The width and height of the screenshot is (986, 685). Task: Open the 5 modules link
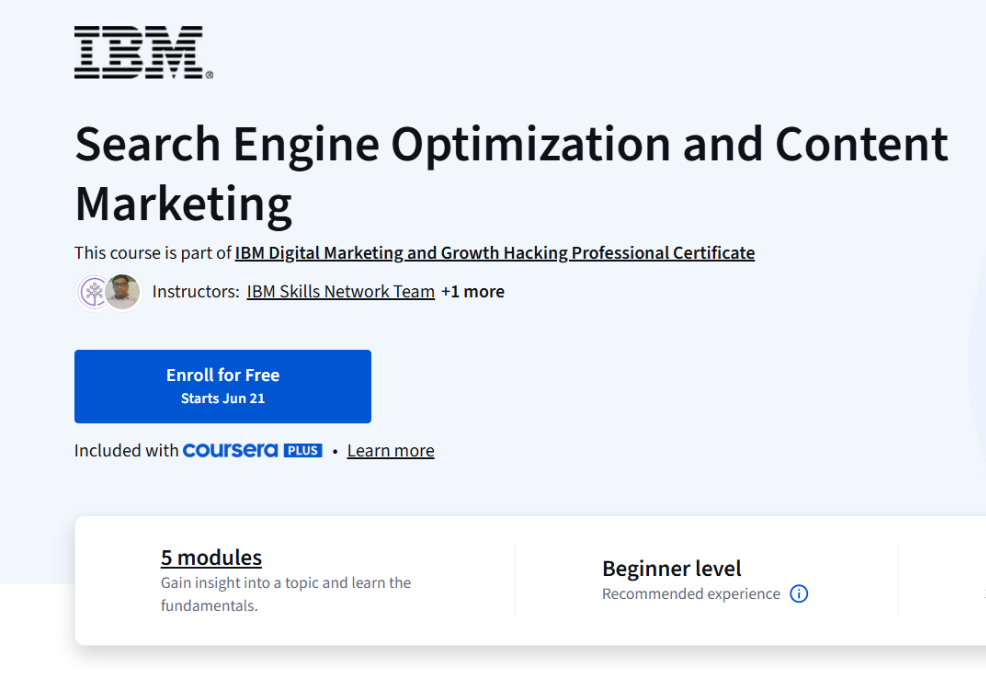tap(212, 557)
